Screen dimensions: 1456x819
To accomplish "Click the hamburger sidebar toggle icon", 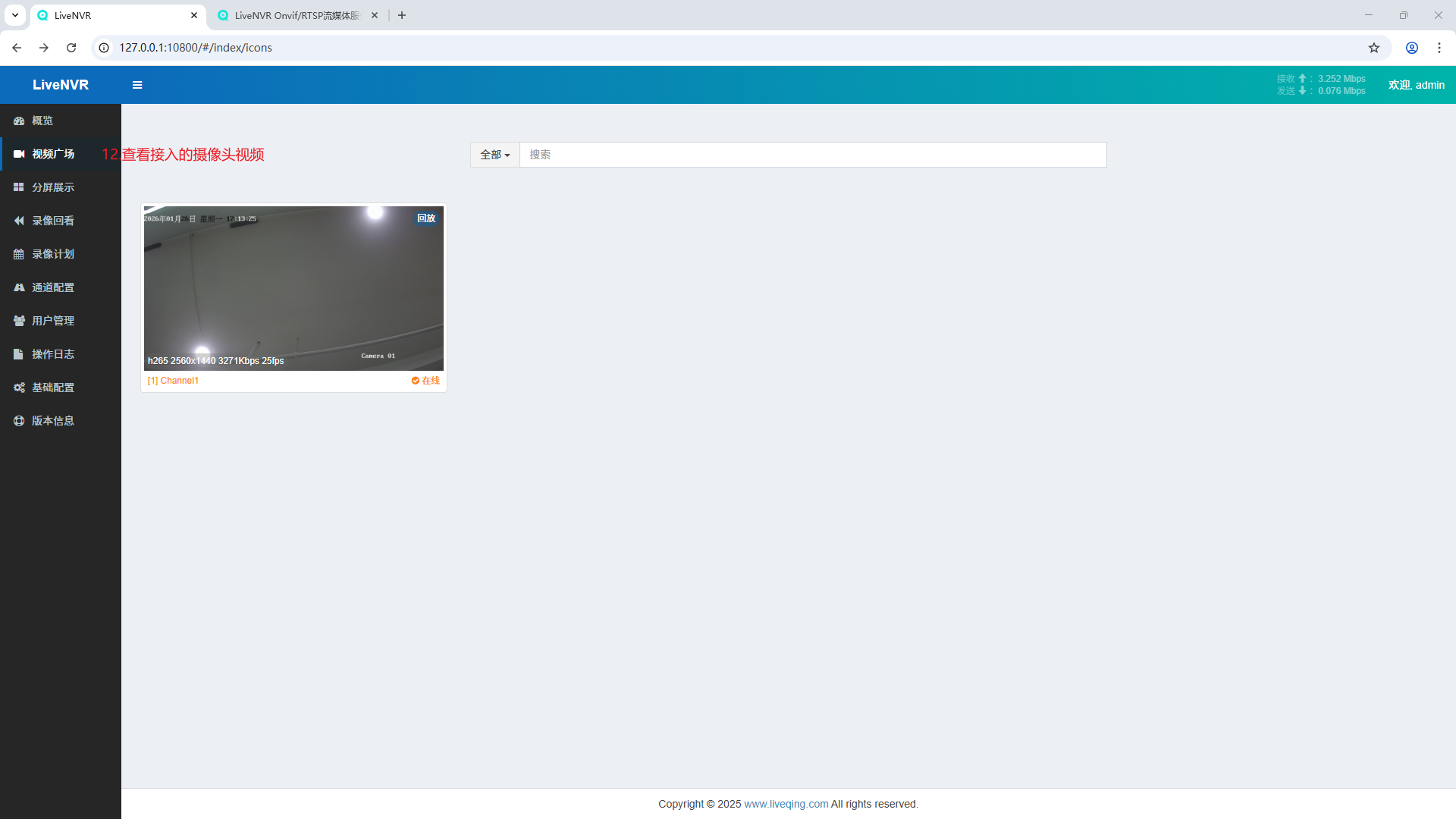I will coord(137,85).
